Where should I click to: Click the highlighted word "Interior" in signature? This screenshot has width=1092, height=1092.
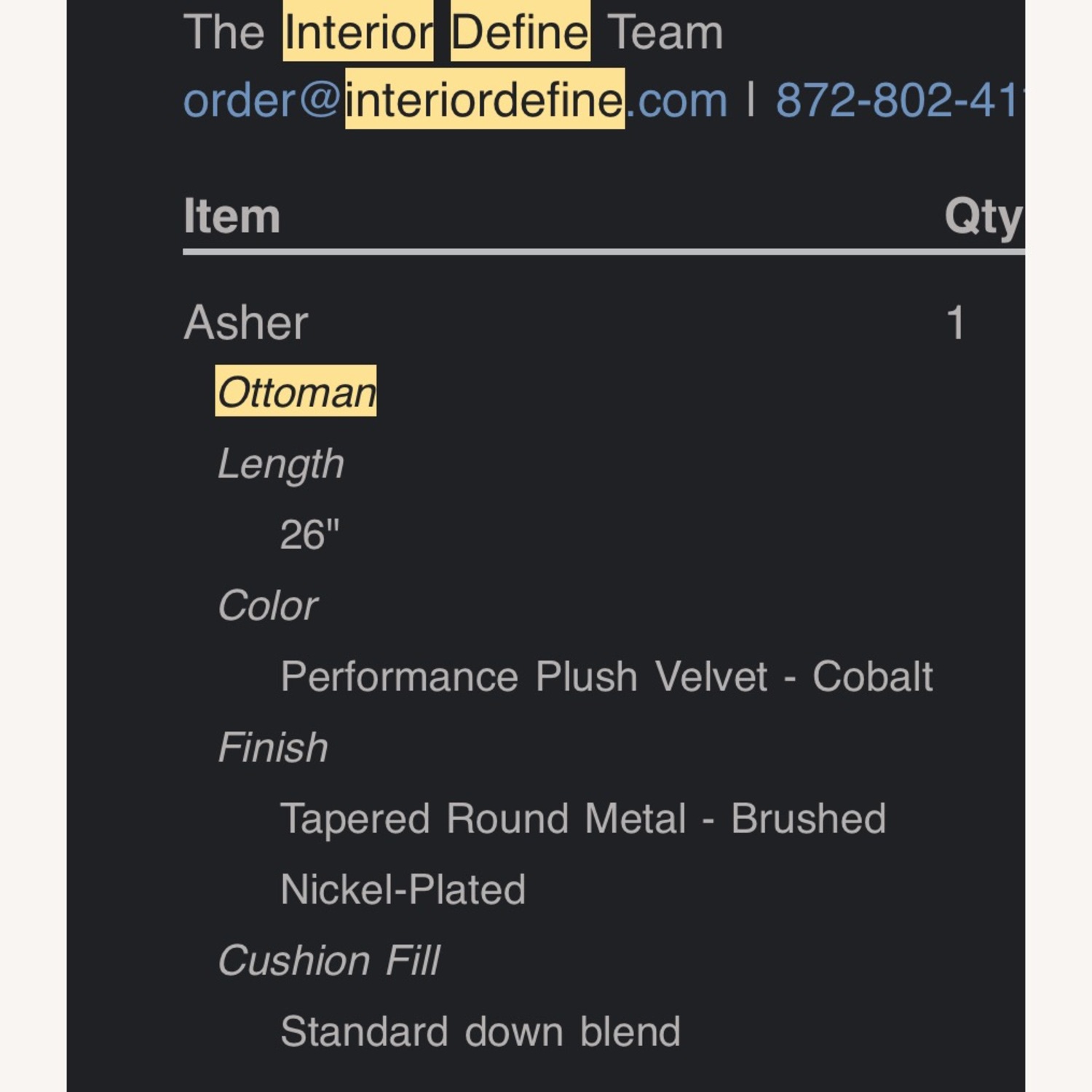(x=357, y=33)
